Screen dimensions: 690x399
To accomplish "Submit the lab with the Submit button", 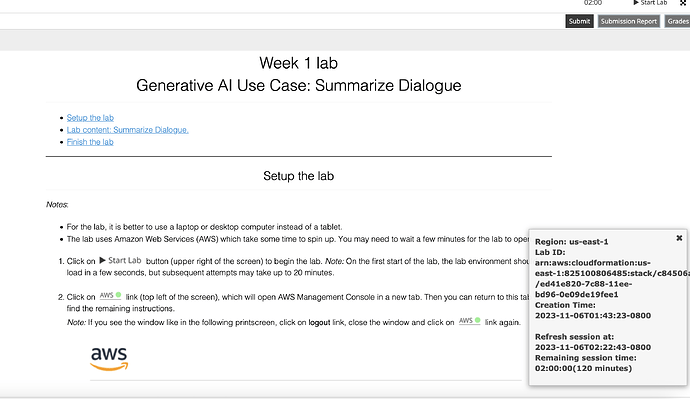I will [579, 21].
